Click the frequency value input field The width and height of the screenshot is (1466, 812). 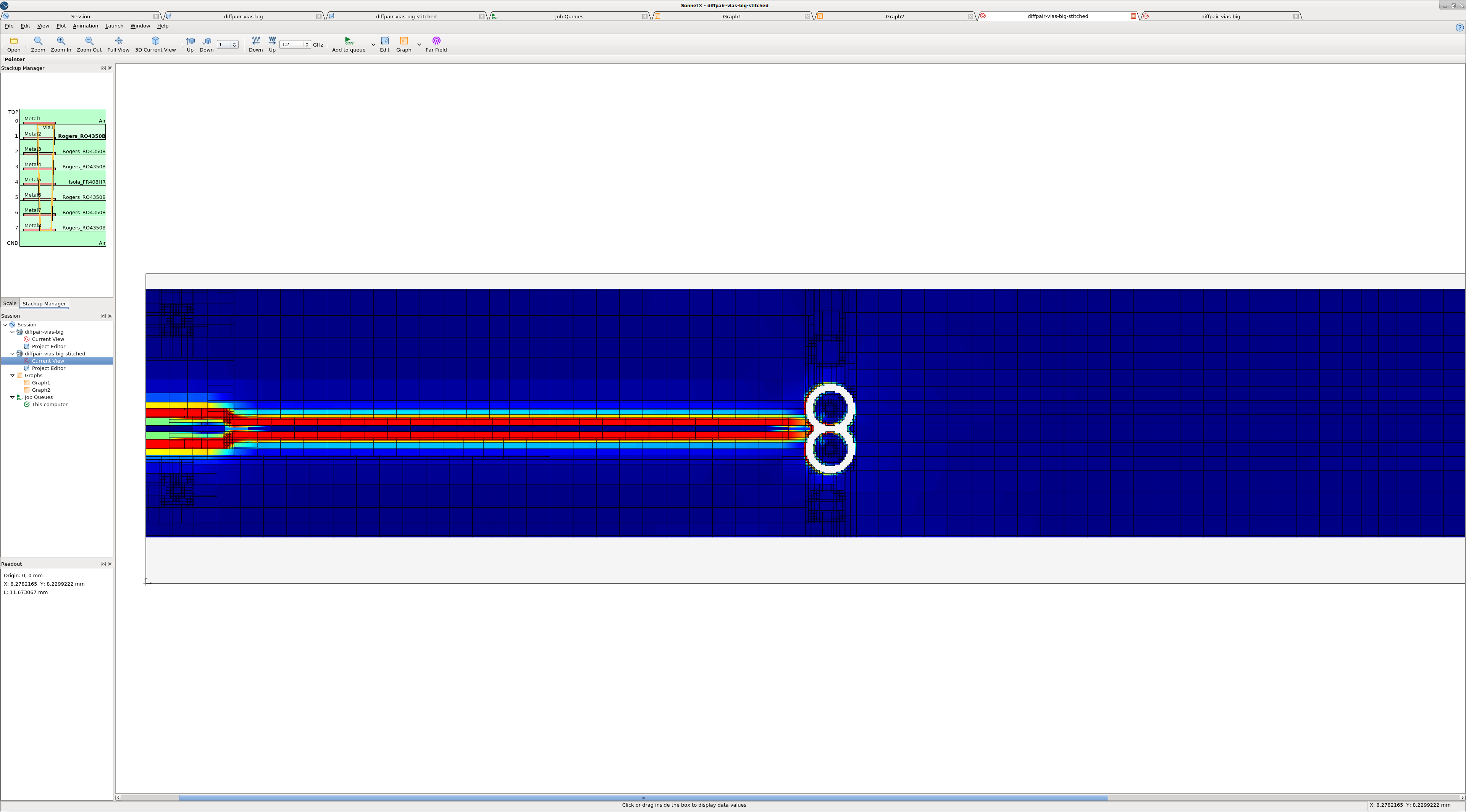click(291, 44)
